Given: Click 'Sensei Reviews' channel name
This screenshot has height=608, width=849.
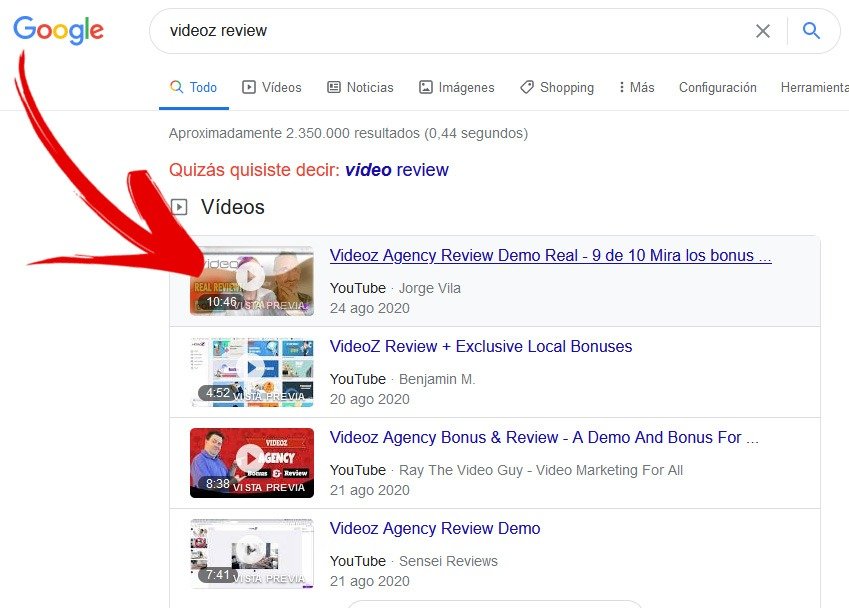Looking at the screenshot, I should 448,561.
